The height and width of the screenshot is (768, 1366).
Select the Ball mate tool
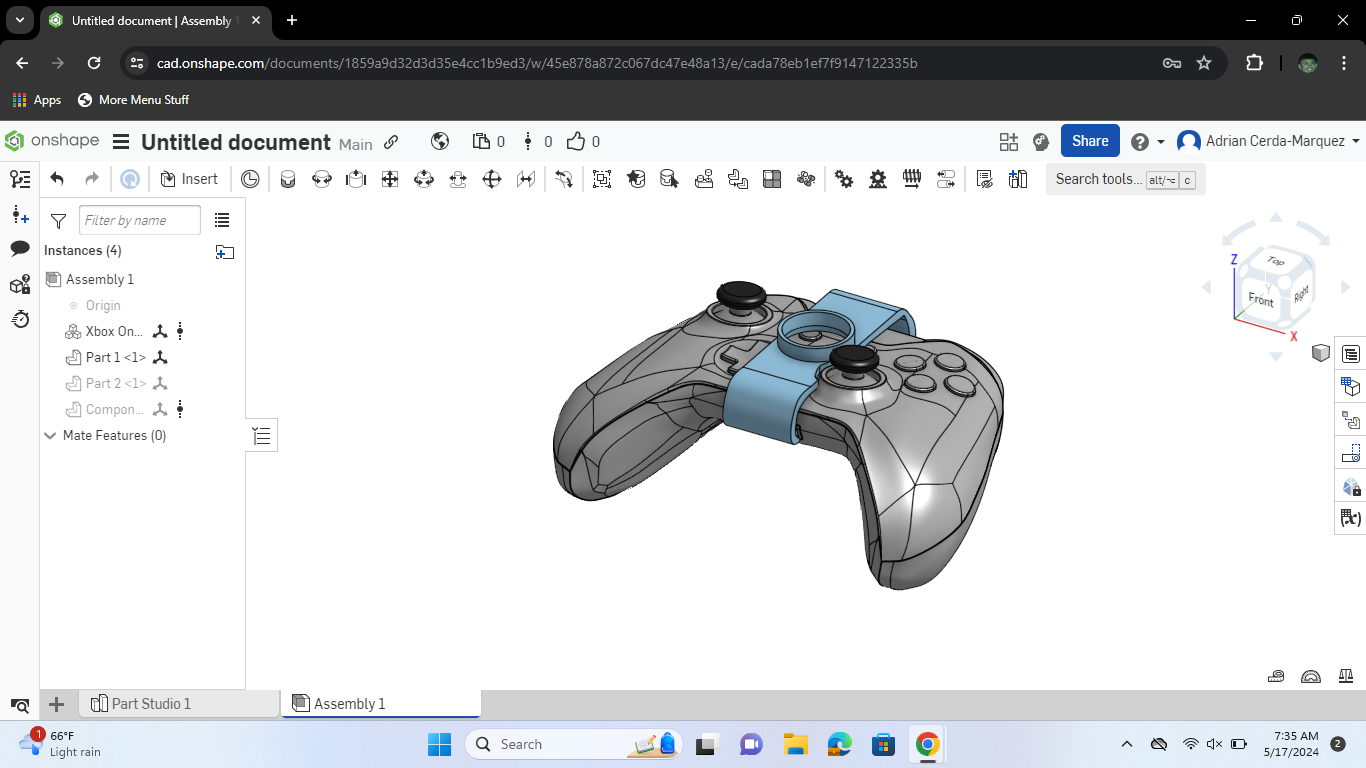pos(492,179)
